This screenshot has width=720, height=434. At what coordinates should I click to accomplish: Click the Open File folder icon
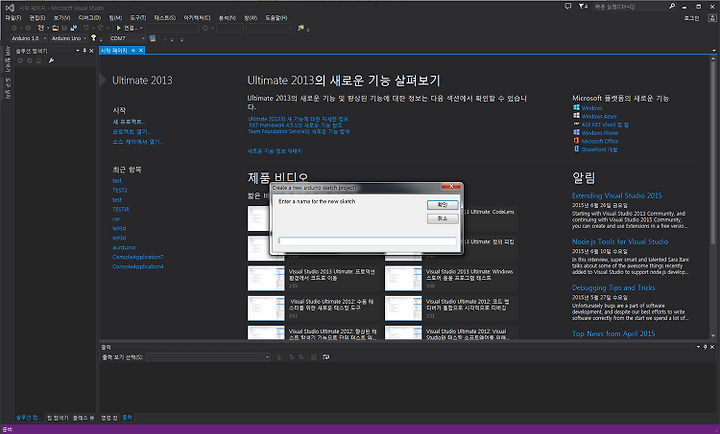click(x=55, y=28)
